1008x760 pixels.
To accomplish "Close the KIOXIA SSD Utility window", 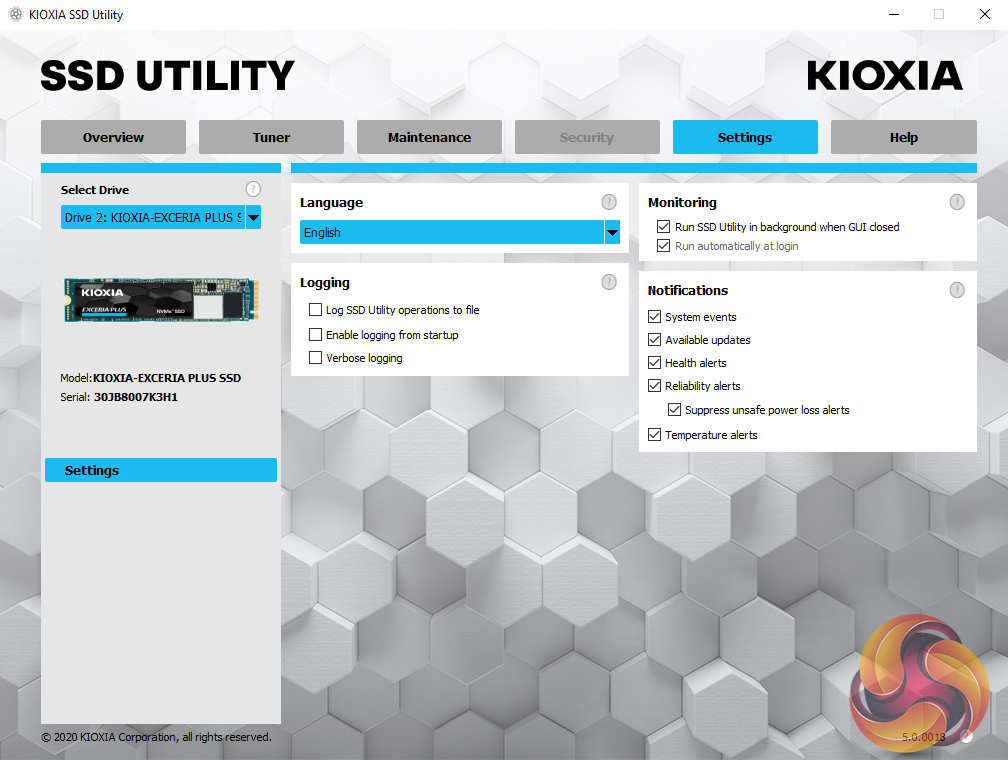I will click(x=984, y=14).
